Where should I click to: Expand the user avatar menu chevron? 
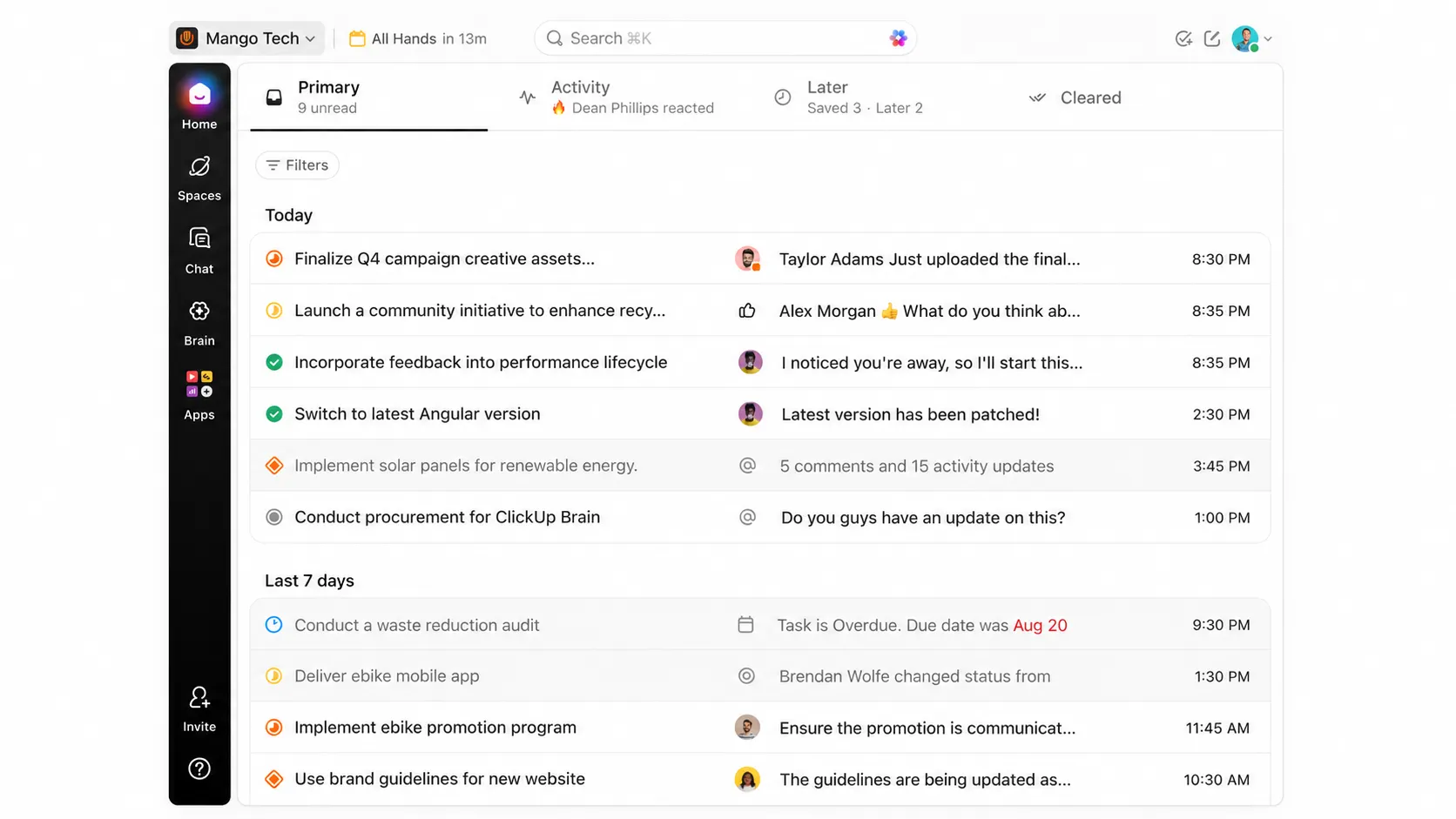tap(1268, 39)
